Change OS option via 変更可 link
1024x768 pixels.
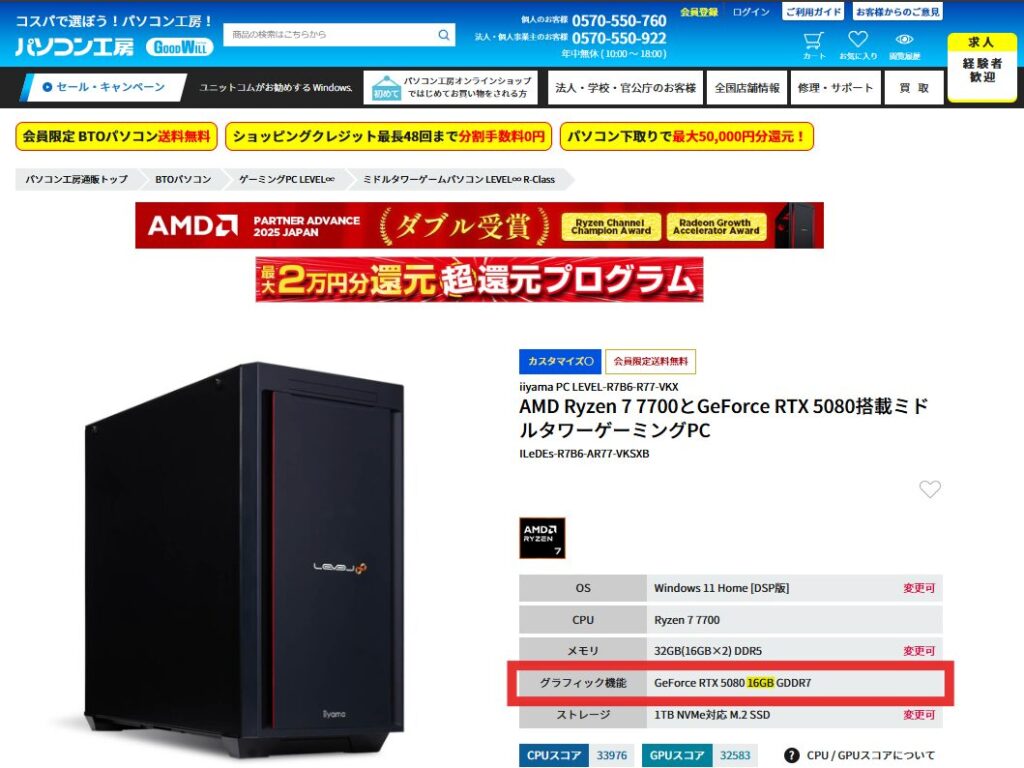point(918,588)
